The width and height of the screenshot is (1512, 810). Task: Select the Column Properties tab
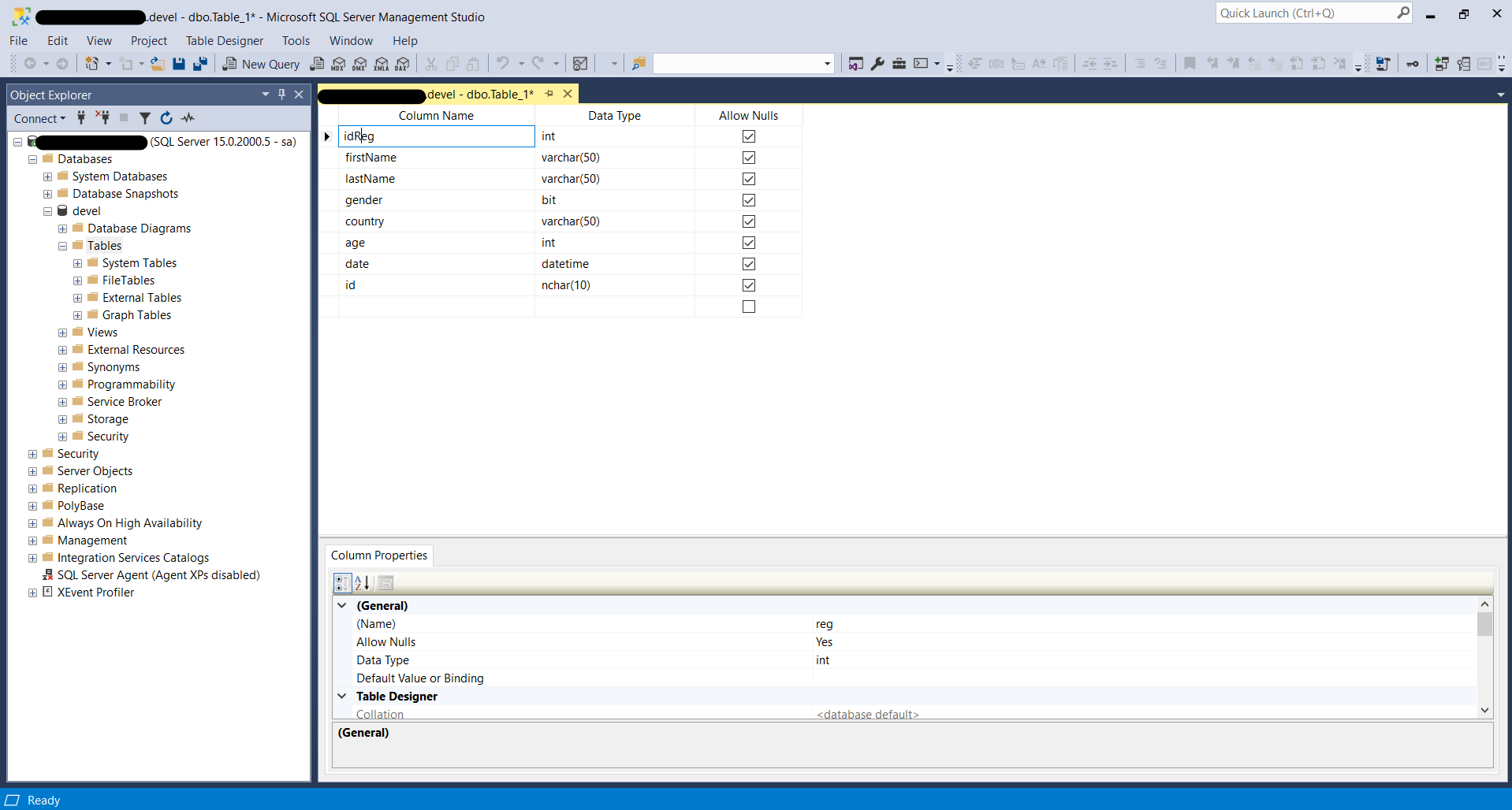[379, 555]
